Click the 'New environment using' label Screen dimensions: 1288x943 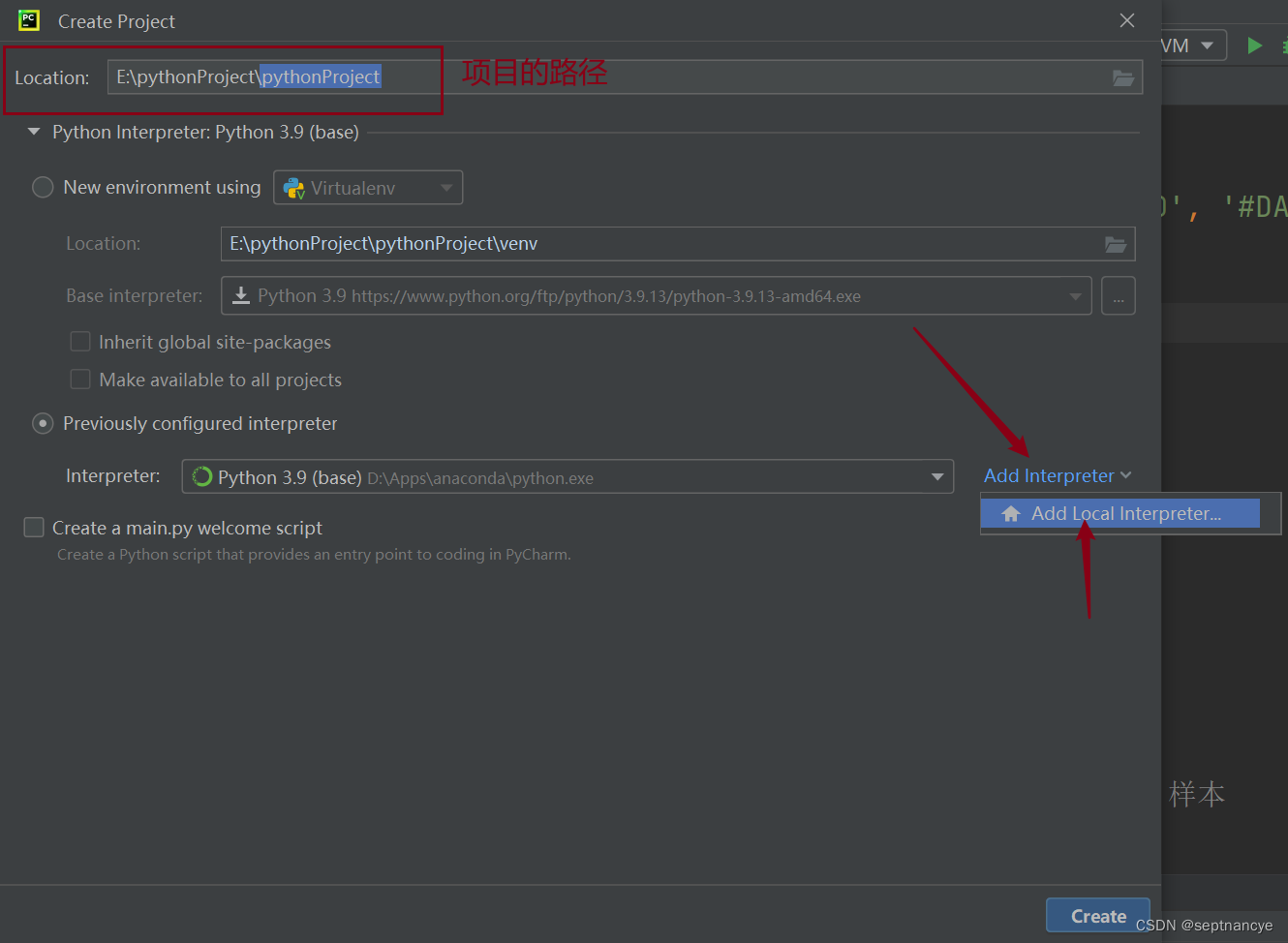pos(162,187)
